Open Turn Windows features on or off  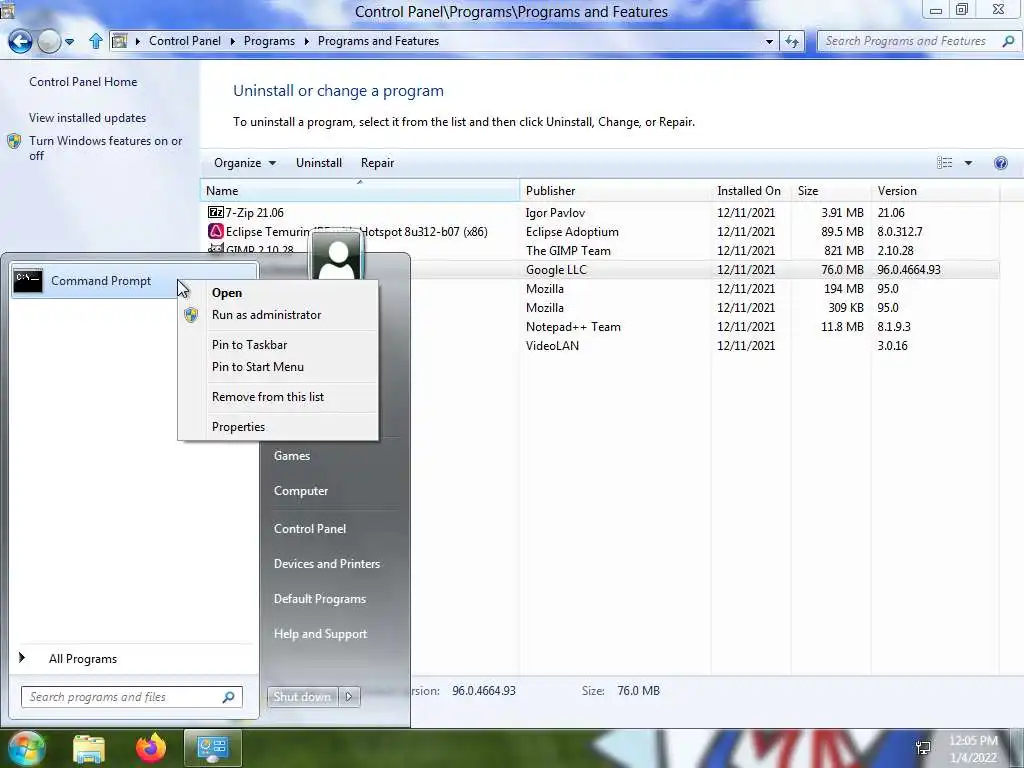106,148
